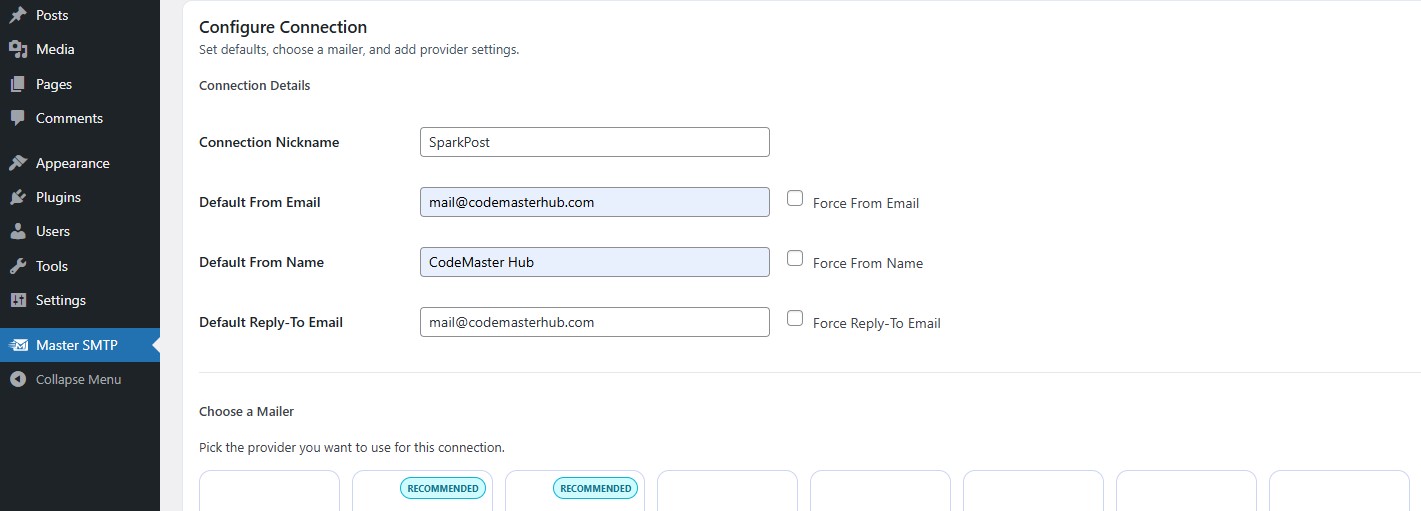Click the Plugins plug icon

[x=18, y=197]
